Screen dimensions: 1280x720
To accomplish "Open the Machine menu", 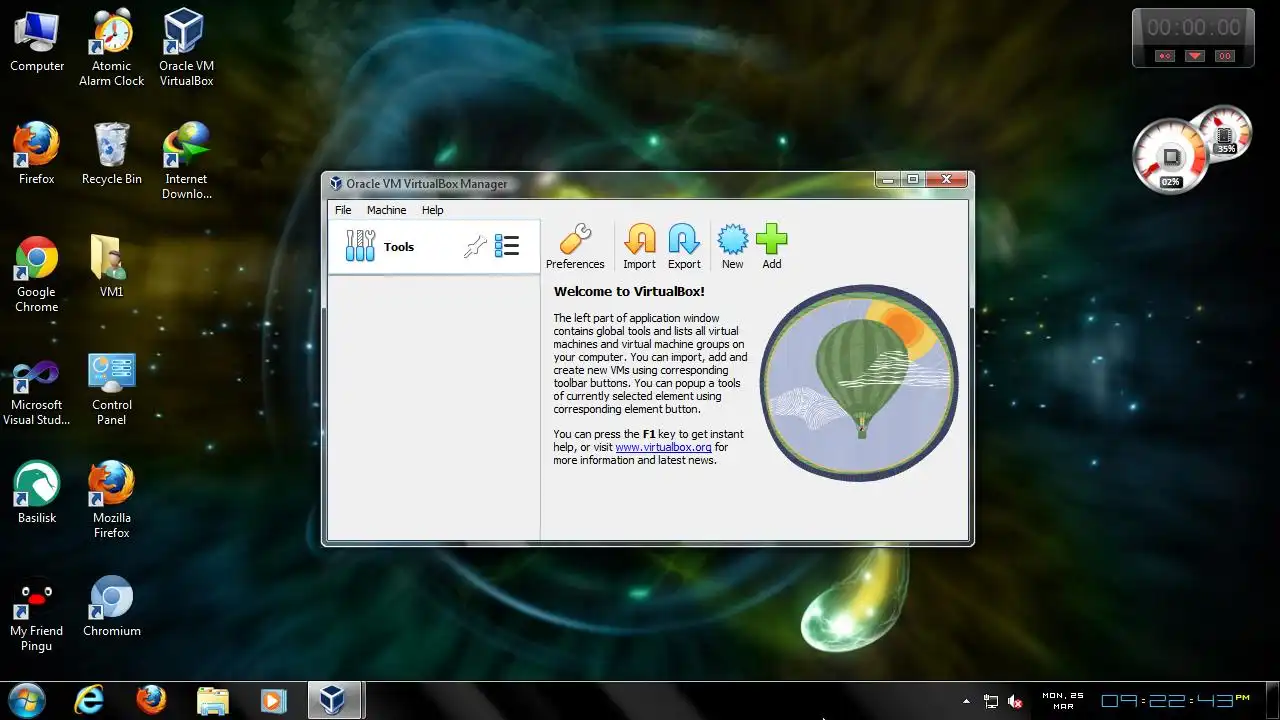I will coord(386,210).
